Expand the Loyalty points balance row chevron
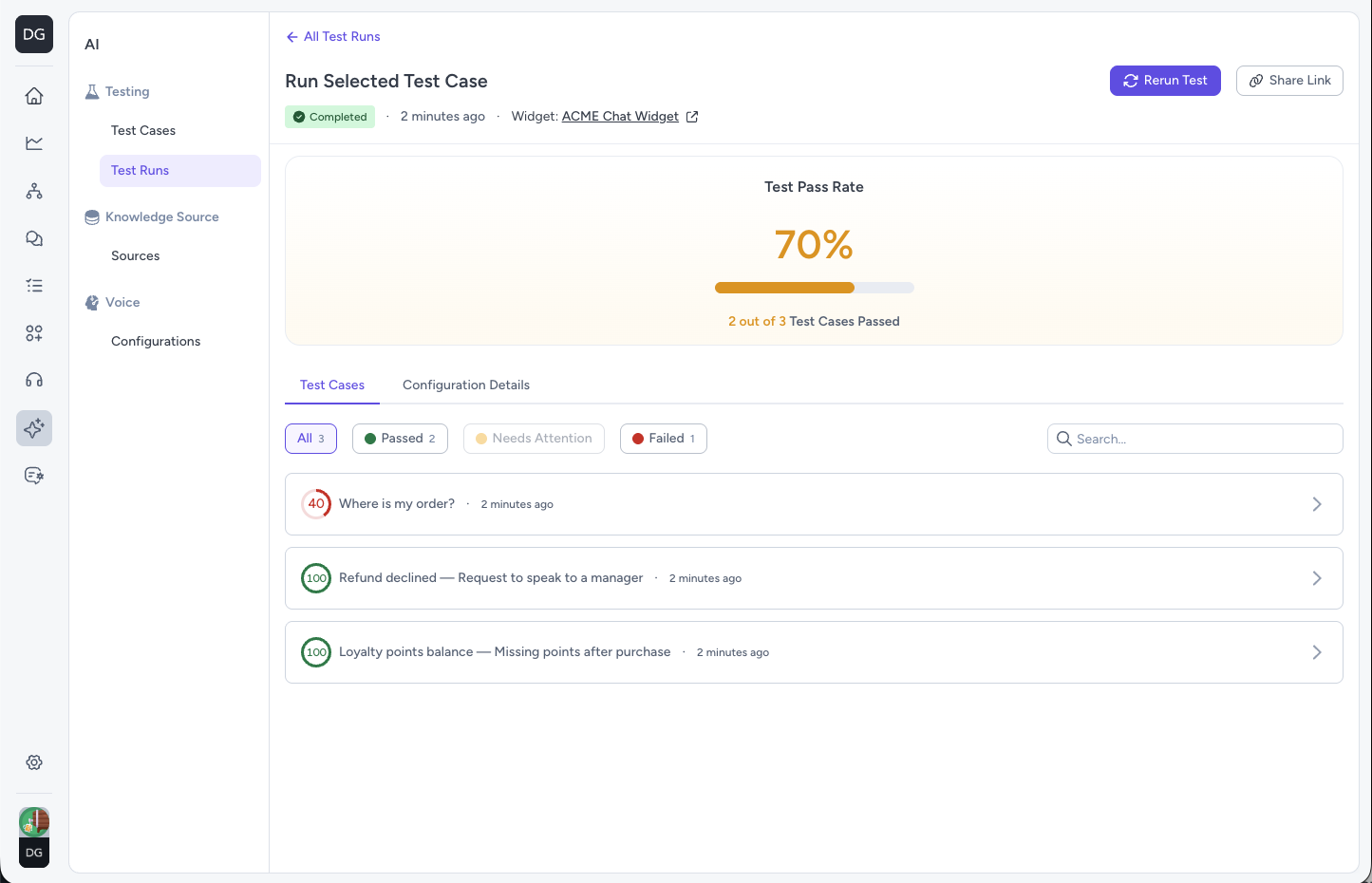Viewport: 1372px width, 883px height. tap(1317, 652)
